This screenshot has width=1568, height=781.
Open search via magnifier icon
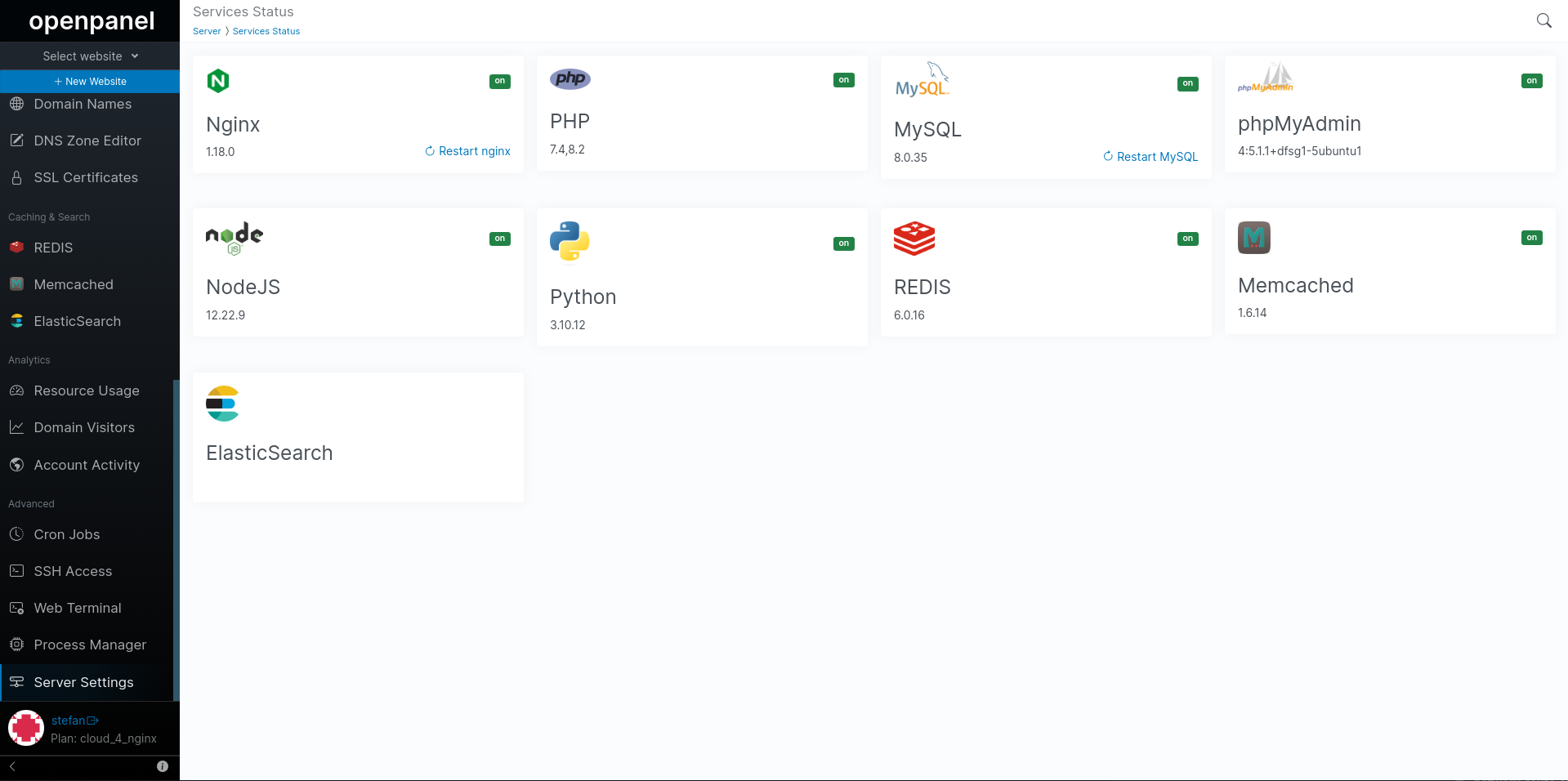click(x=1543, y=20)
